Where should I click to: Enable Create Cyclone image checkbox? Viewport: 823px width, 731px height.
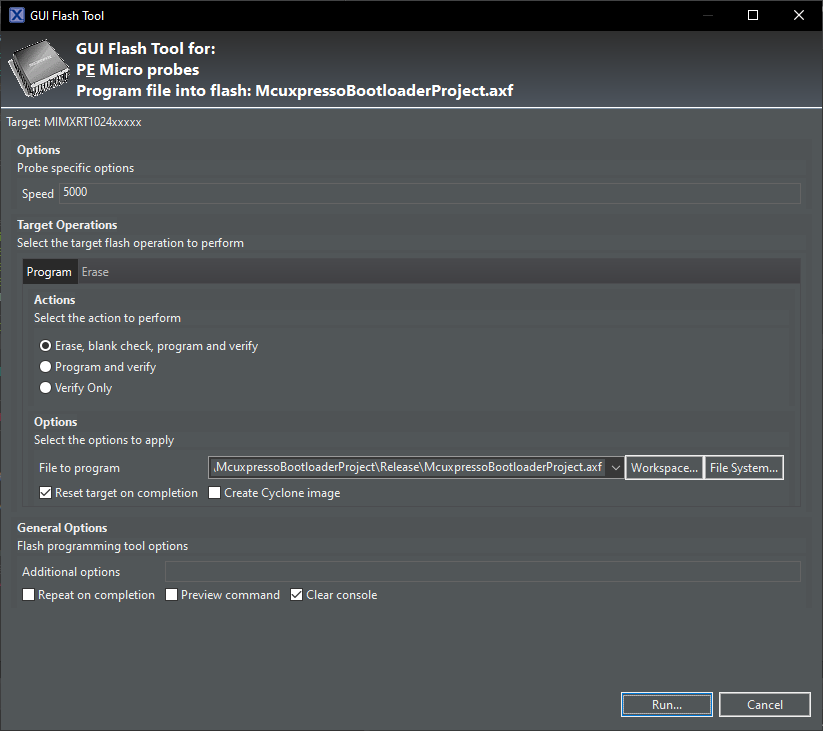click(215, 493)
